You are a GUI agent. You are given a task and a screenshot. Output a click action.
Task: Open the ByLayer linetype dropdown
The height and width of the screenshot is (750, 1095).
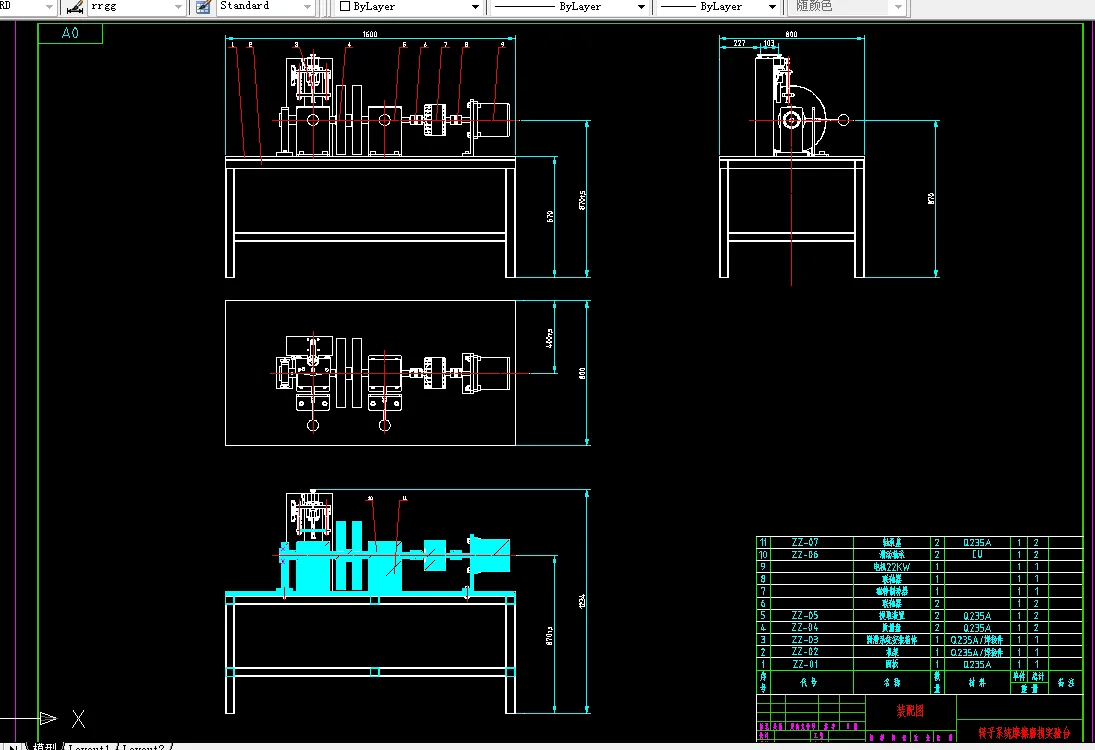click(x=641, y=7)
